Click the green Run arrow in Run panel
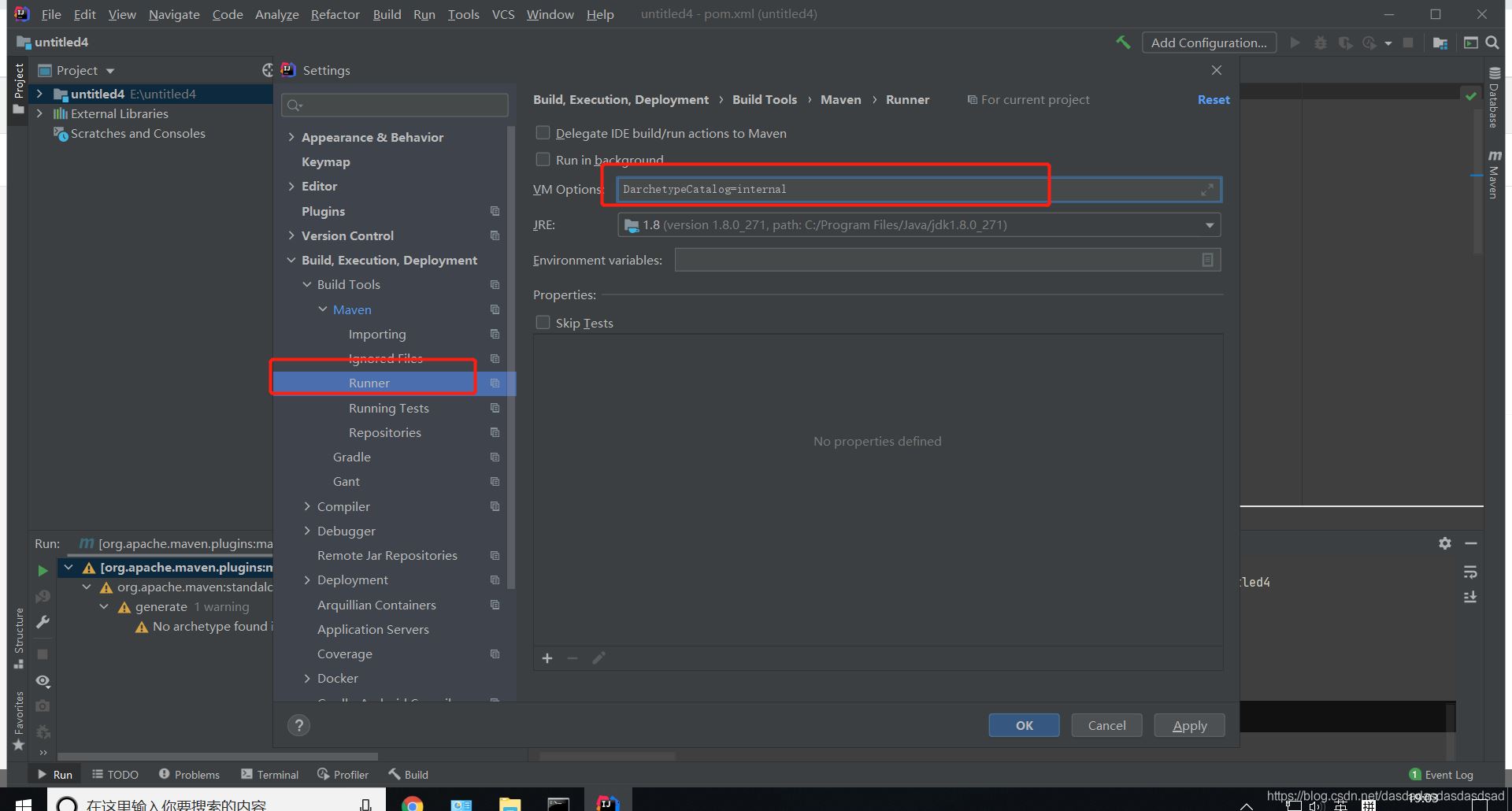This screenshot has height=811, width=1512. pos(43,570)
